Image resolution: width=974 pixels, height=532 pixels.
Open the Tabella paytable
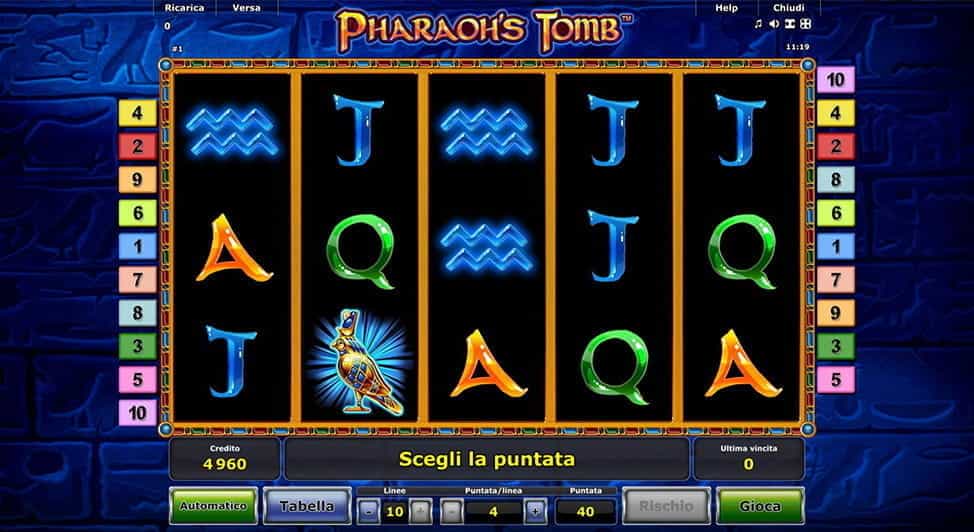pos(307,506)
